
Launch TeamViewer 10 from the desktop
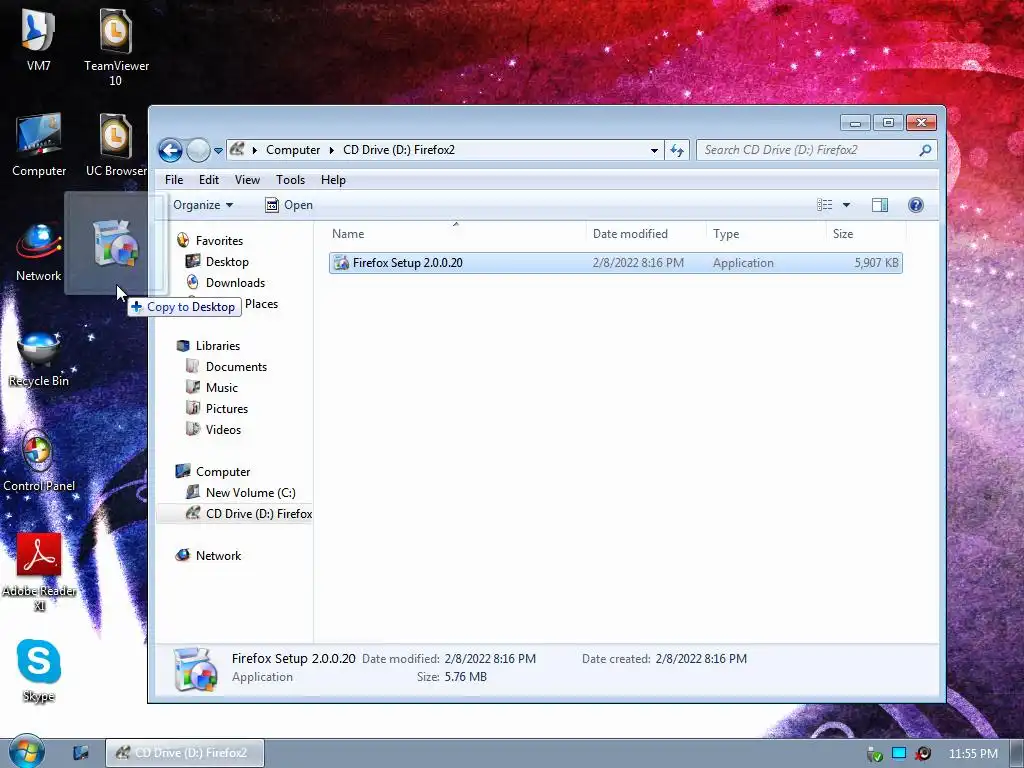point(116,46)
